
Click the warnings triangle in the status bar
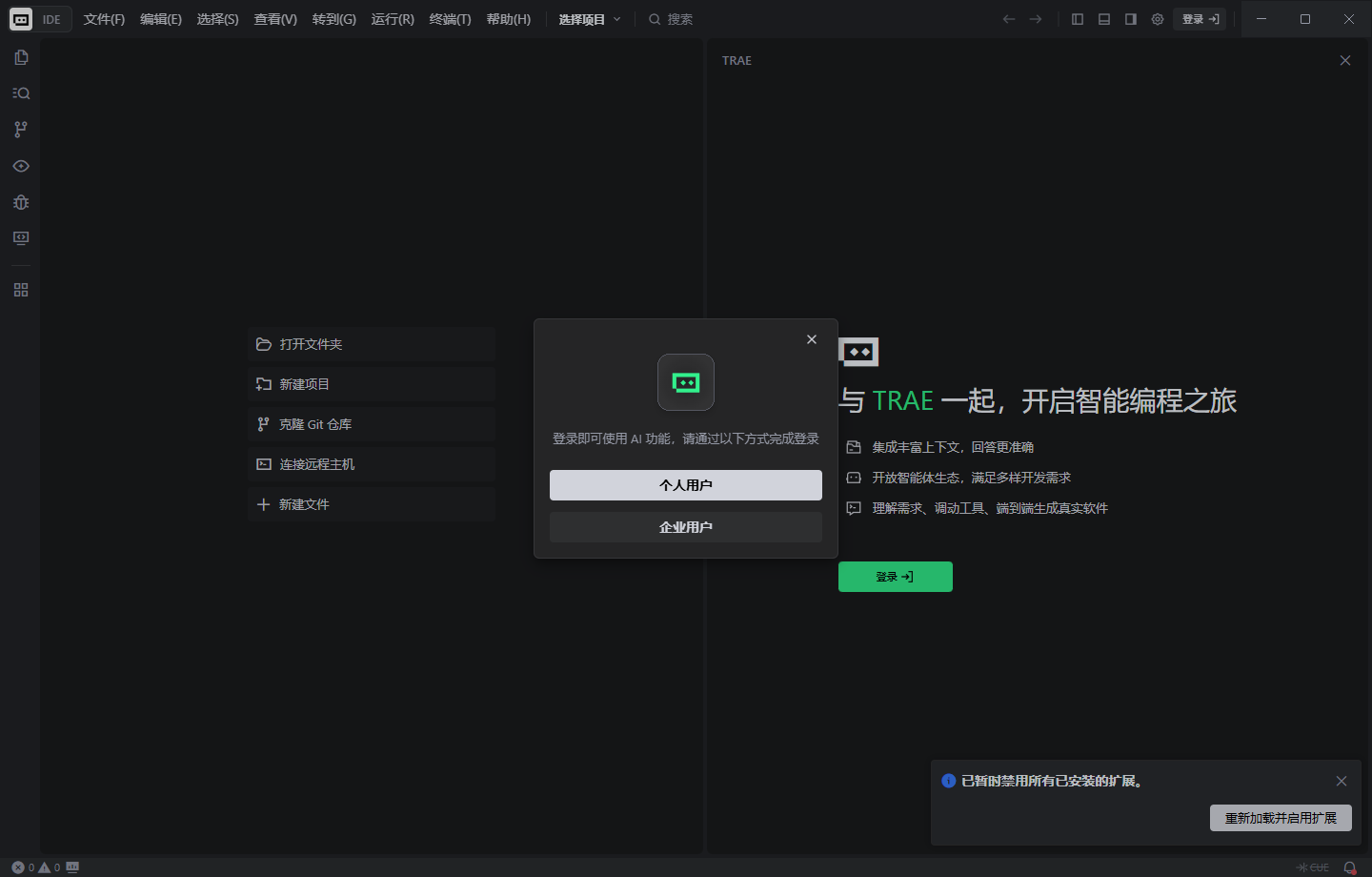pos(44,867)
